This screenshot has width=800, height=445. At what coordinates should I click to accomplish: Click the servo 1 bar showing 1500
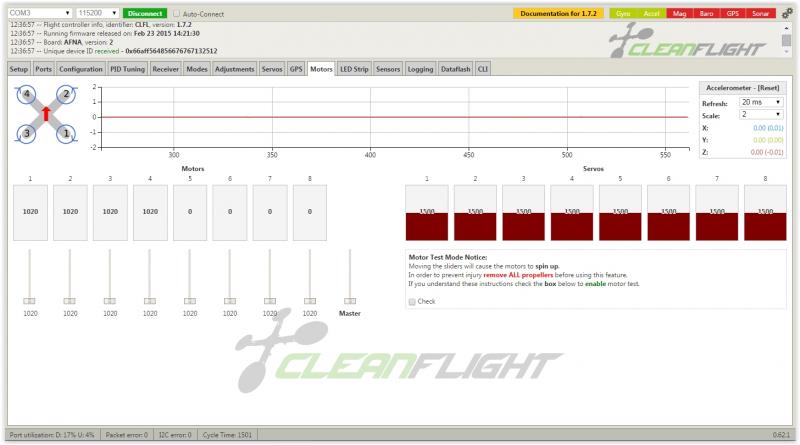[x=427, y=212]
